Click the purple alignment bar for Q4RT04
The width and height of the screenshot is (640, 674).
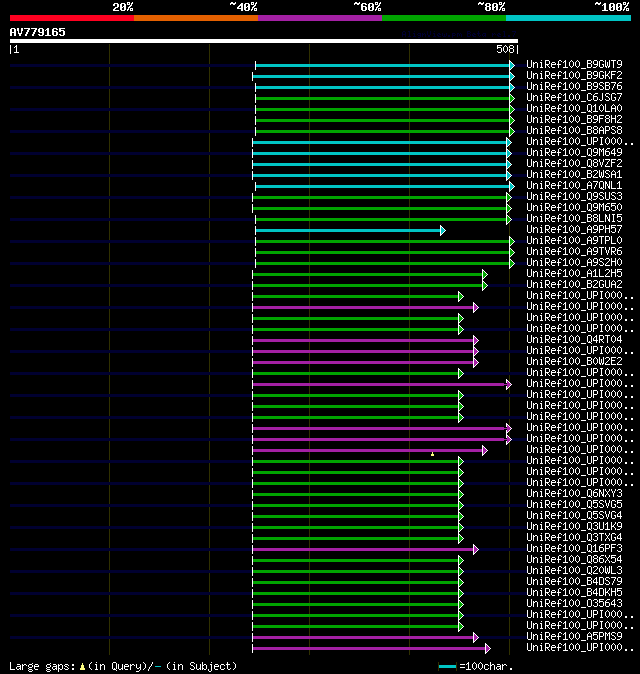click(x=363, y=340)
